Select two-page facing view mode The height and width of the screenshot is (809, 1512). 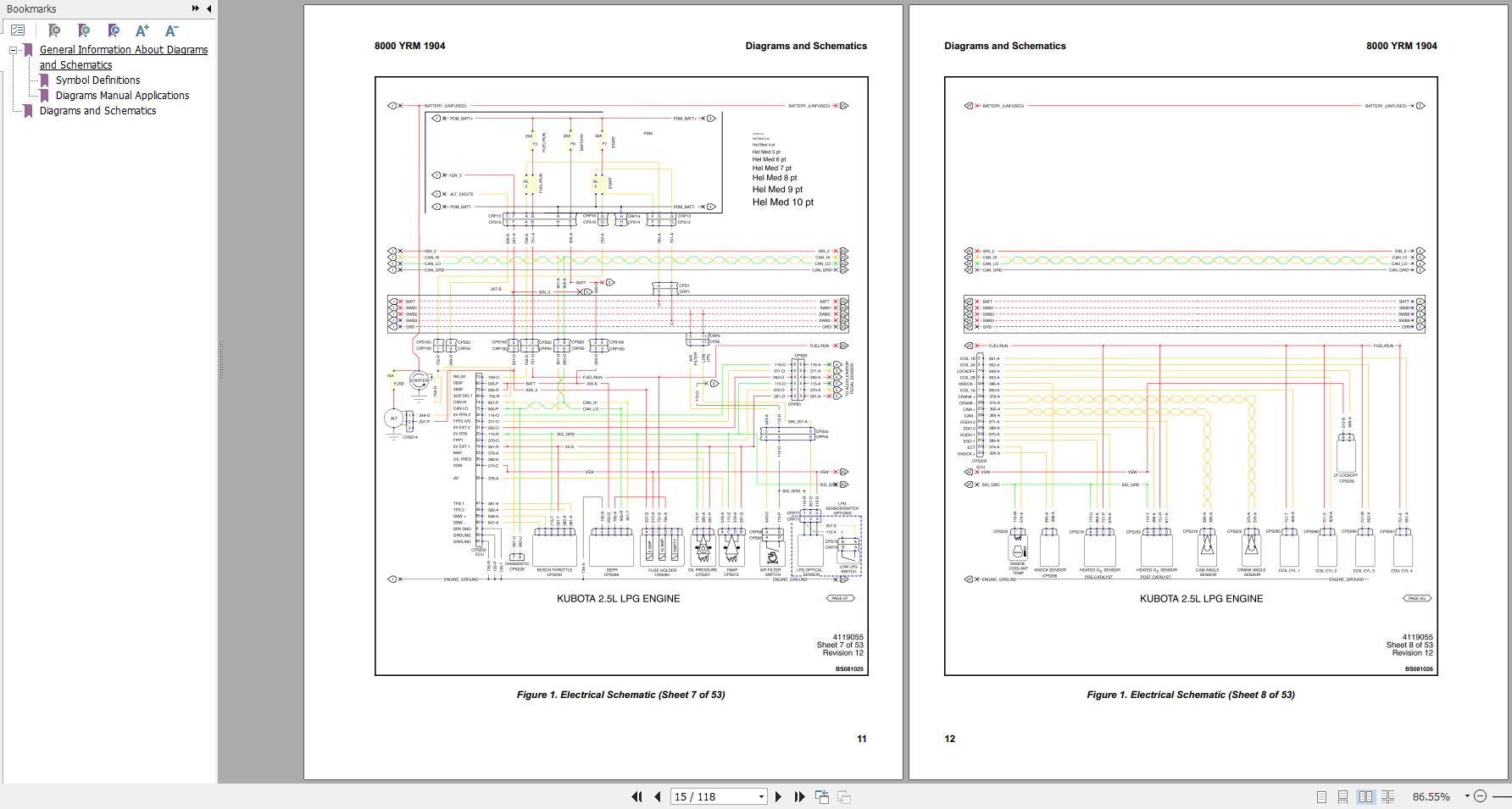point(1366,796)
